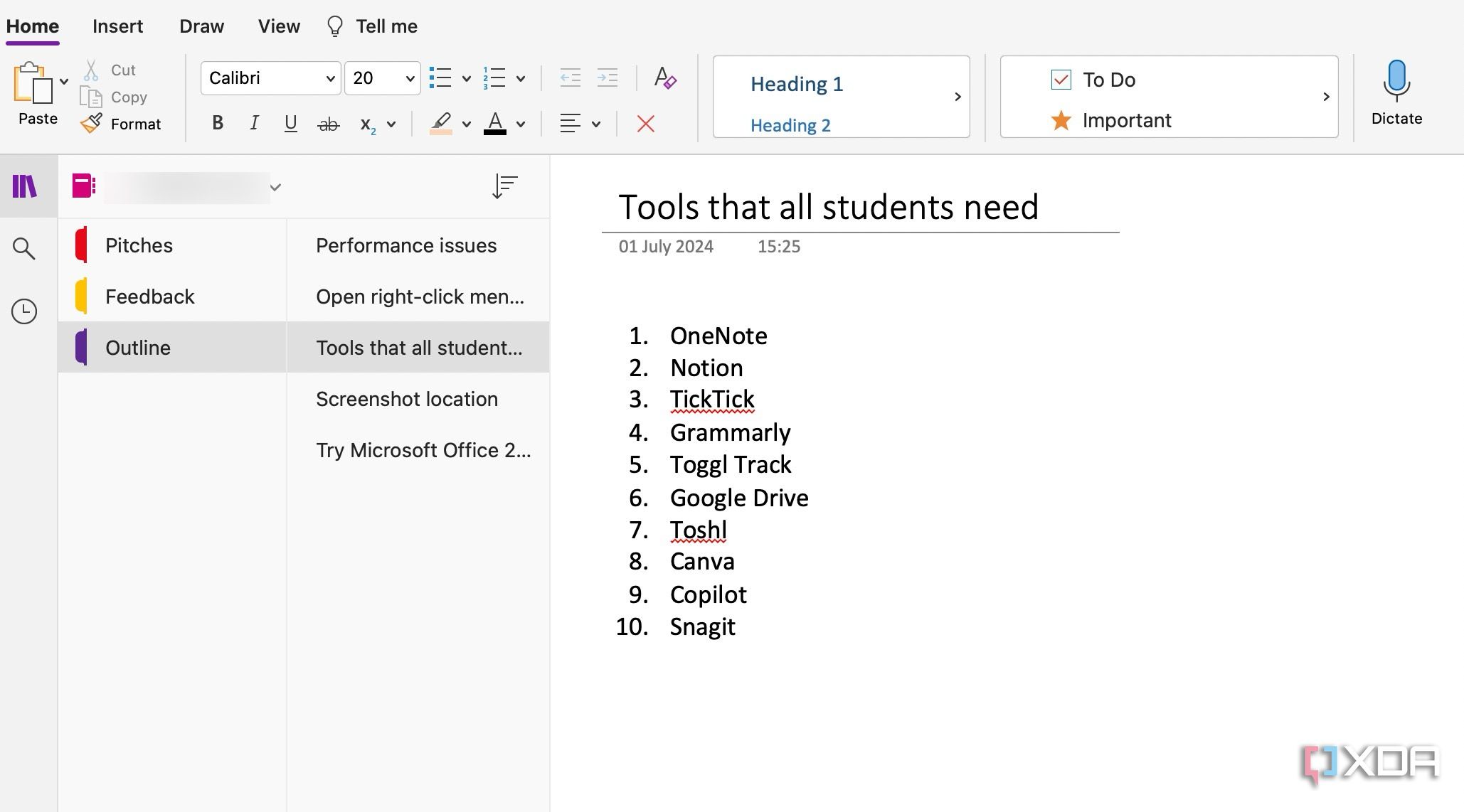1464x812 pixels.
Task: Open the Insert menu tab
Action: pos(117,26)
